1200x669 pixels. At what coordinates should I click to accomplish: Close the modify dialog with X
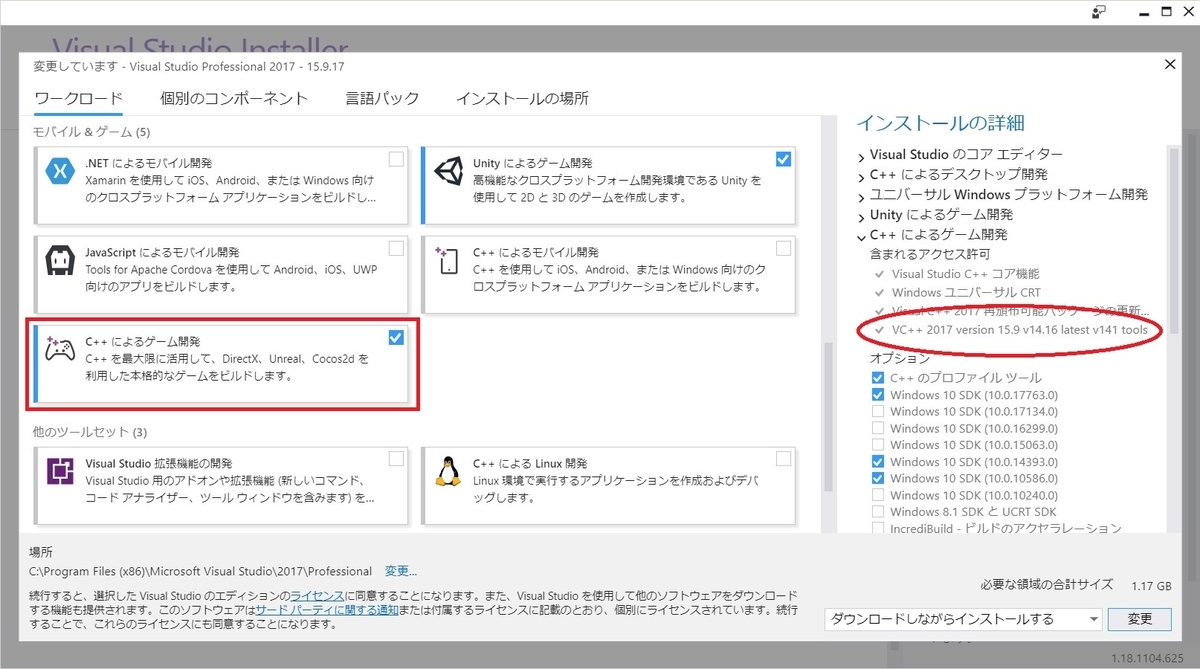pyautogui.click(x=1170, y=64)
